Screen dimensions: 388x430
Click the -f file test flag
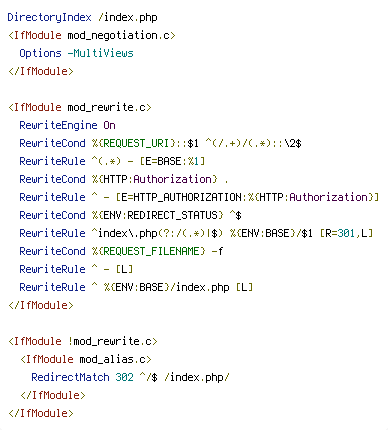click(217, 251)
